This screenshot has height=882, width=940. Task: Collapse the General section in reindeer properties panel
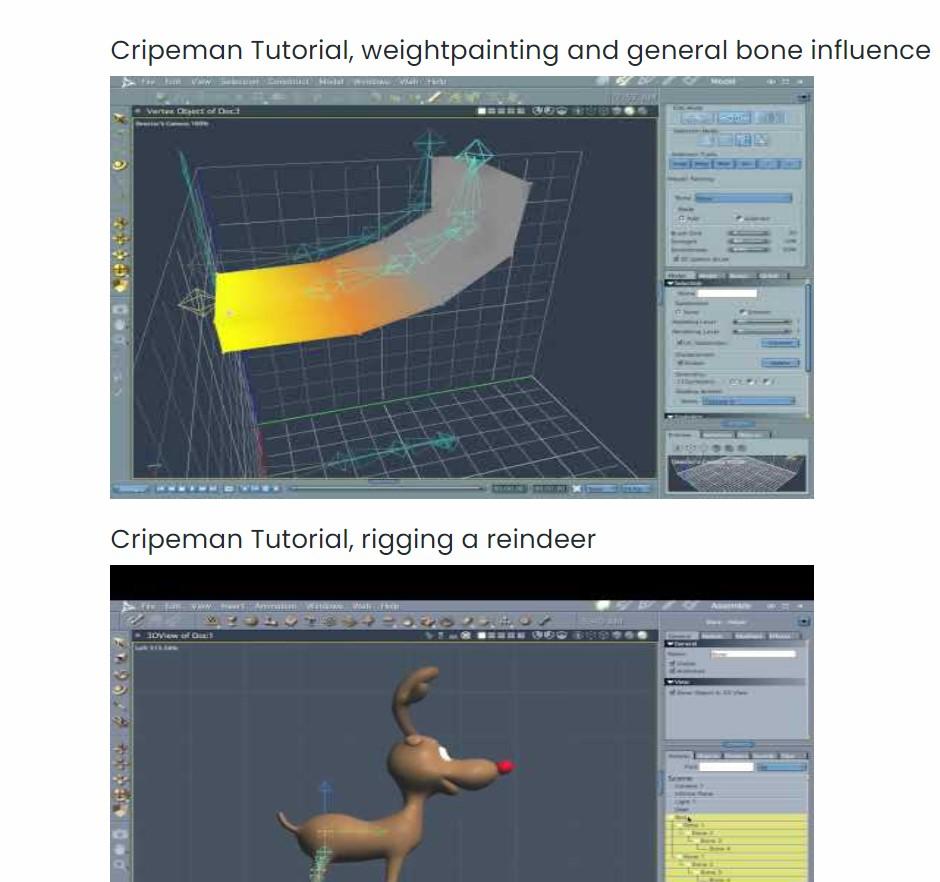pyautogui.click(x=670, y=643)
